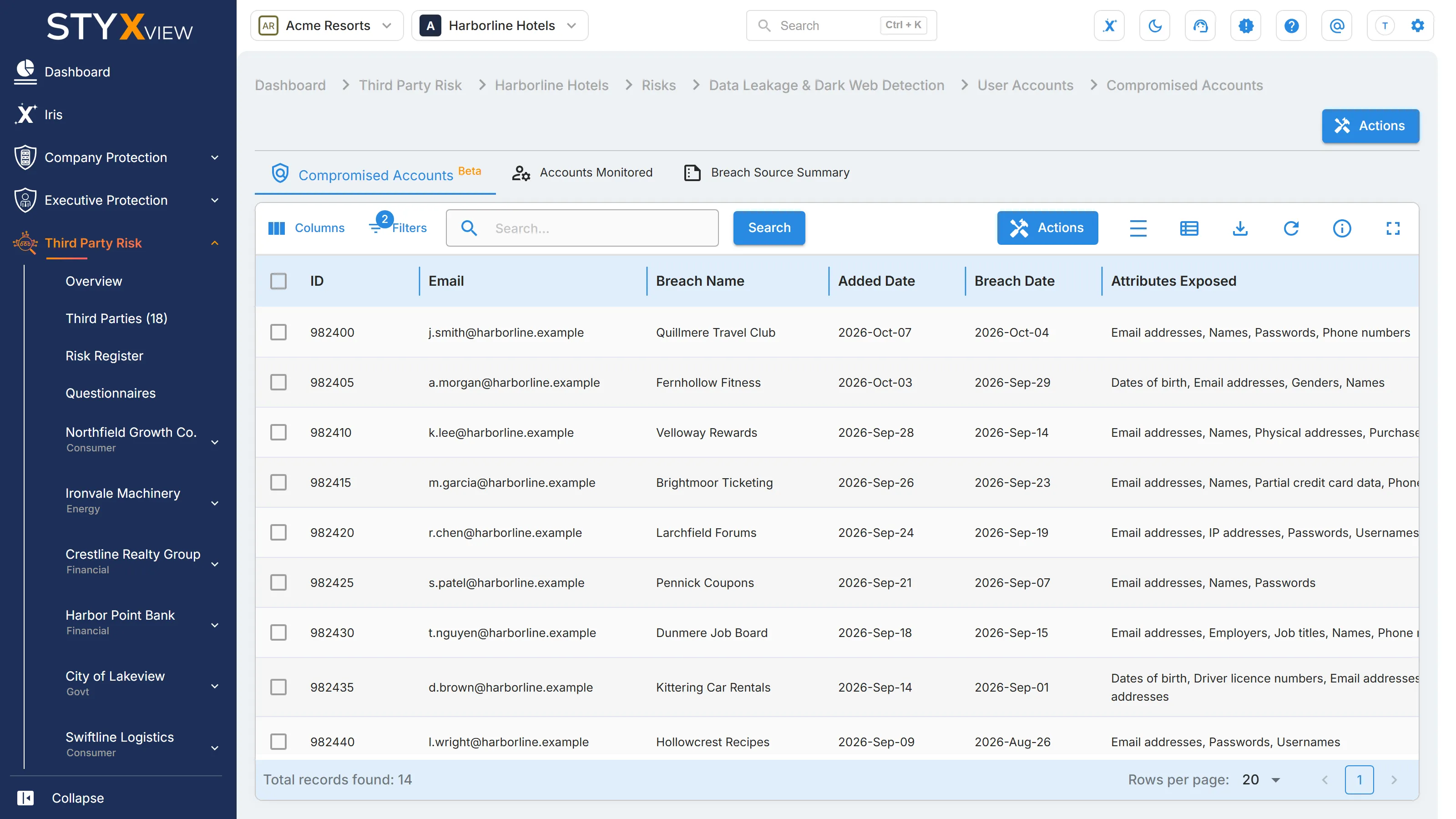Check the row for ID 982400

coord(278,332)
